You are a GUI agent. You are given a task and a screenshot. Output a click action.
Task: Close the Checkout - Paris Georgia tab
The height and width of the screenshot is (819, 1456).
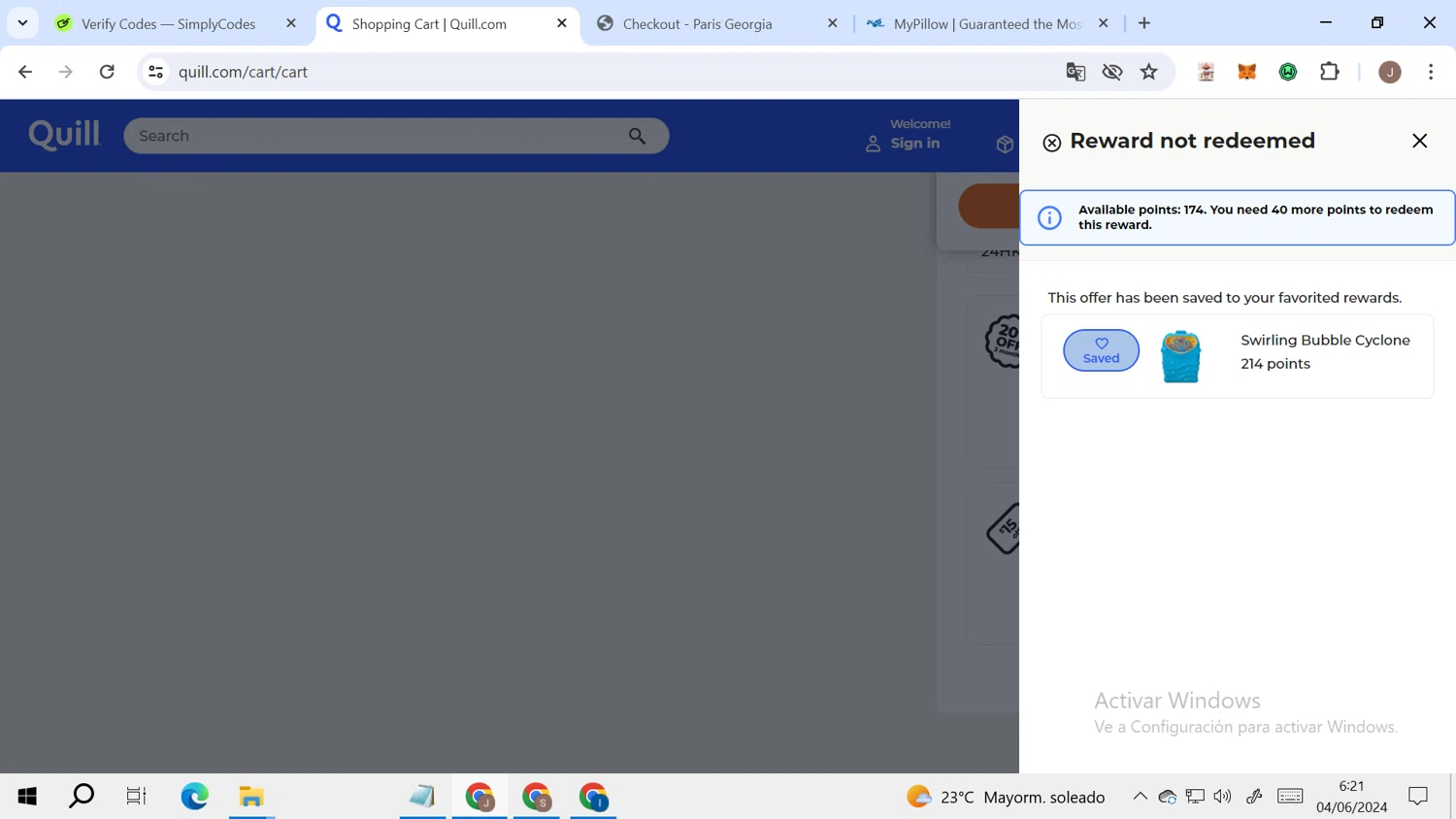[832, 23]
